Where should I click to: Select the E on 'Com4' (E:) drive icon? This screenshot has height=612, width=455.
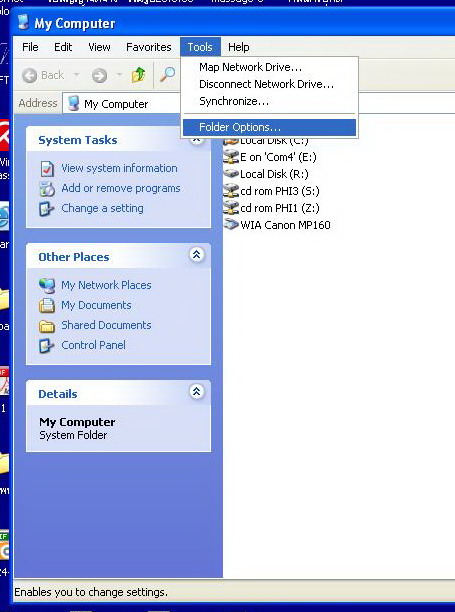point(231,157)
